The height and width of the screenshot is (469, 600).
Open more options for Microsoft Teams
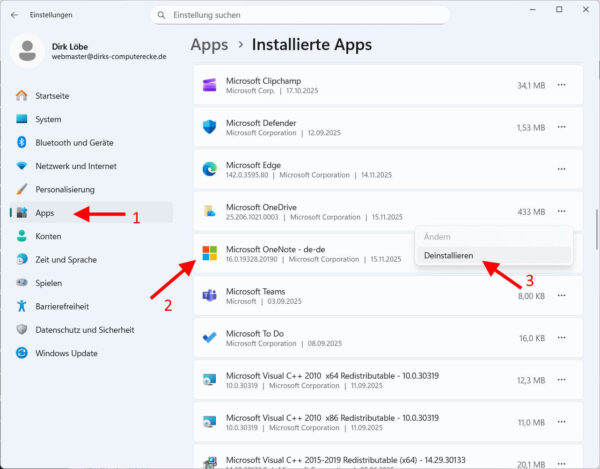[561, 296]
